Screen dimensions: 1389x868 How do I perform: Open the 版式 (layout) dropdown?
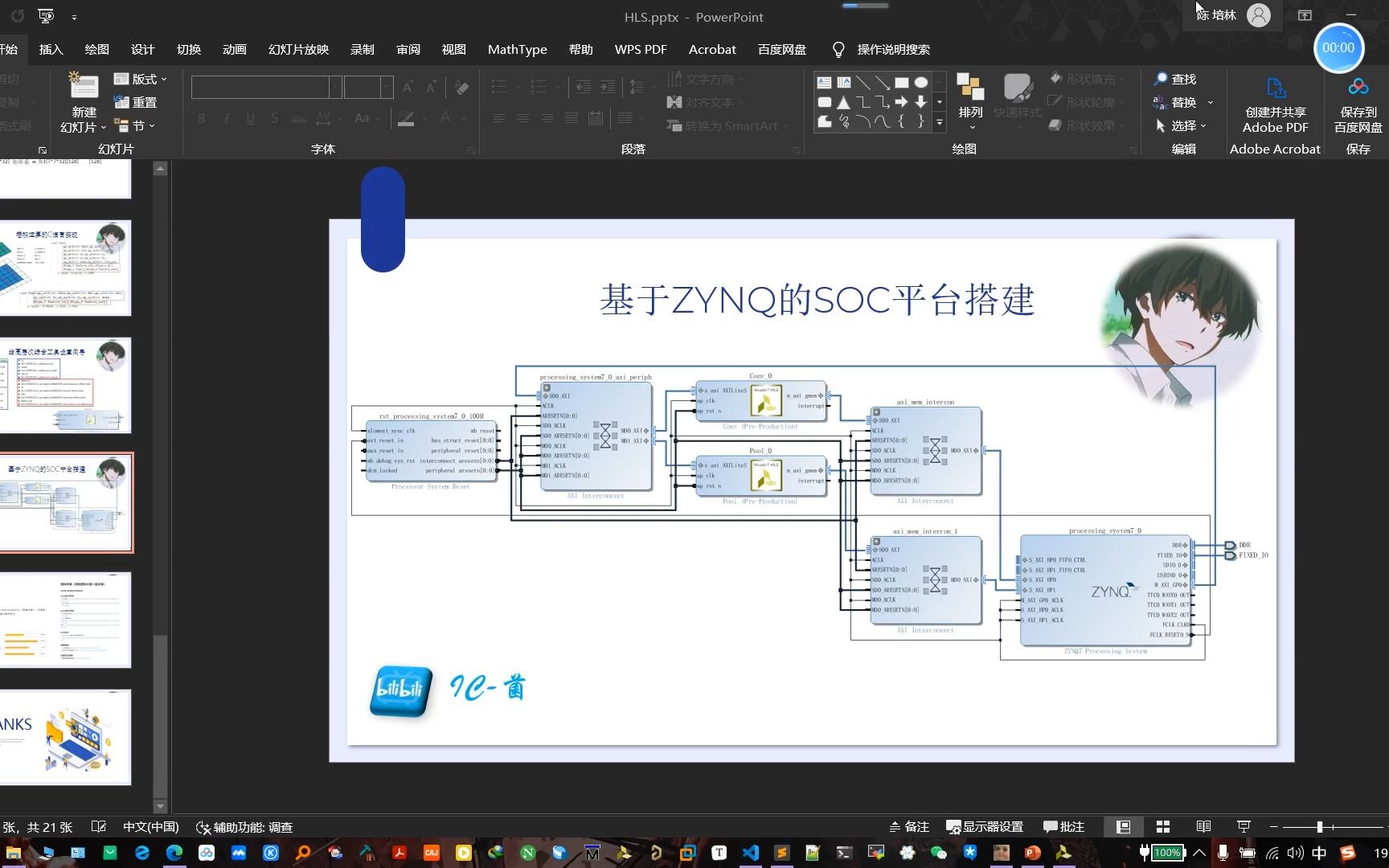click(x=143, y=79)
